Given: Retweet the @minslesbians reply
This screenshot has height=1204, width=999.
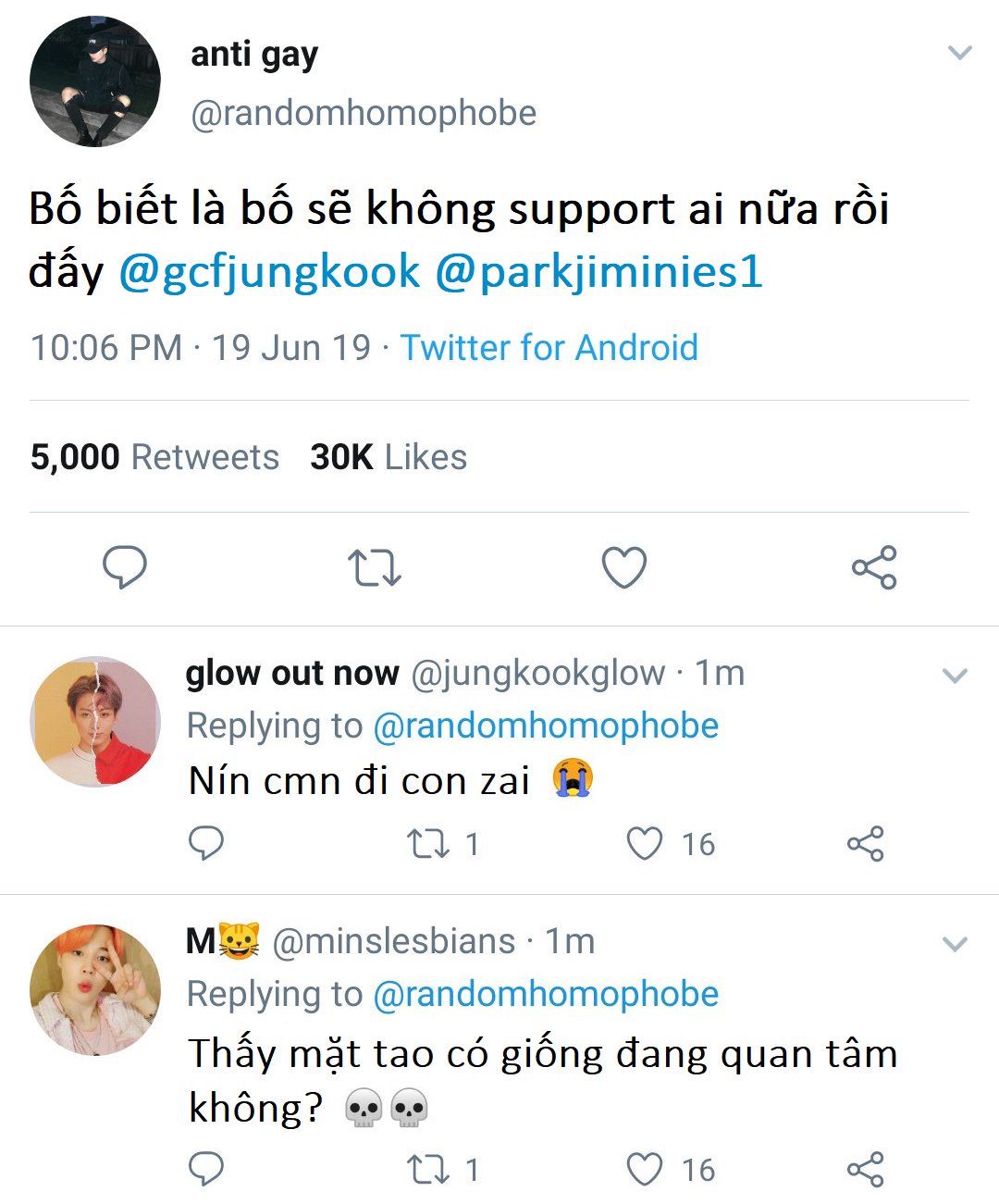Looking at the screenshot, I should coord(428,1169).
